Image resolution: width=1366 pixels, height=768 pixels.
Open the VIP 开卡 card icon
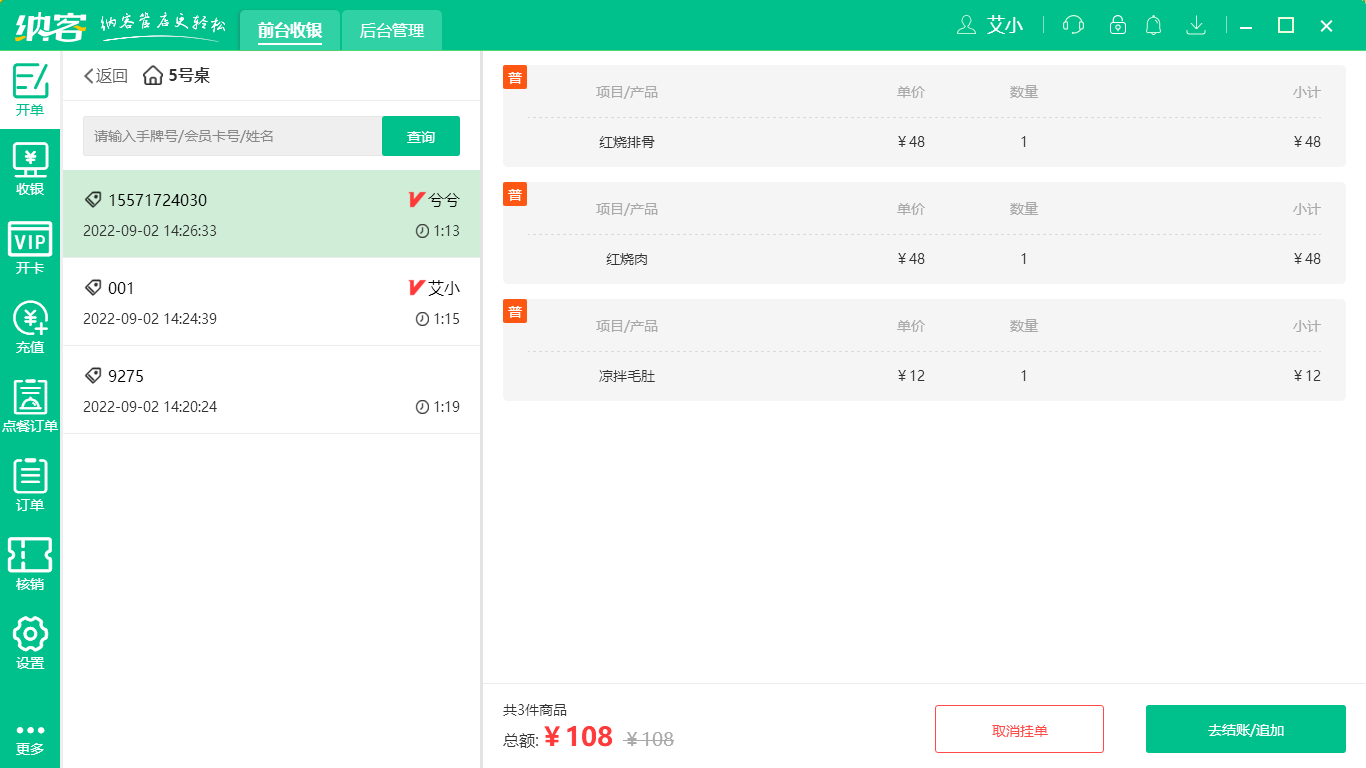30,248
